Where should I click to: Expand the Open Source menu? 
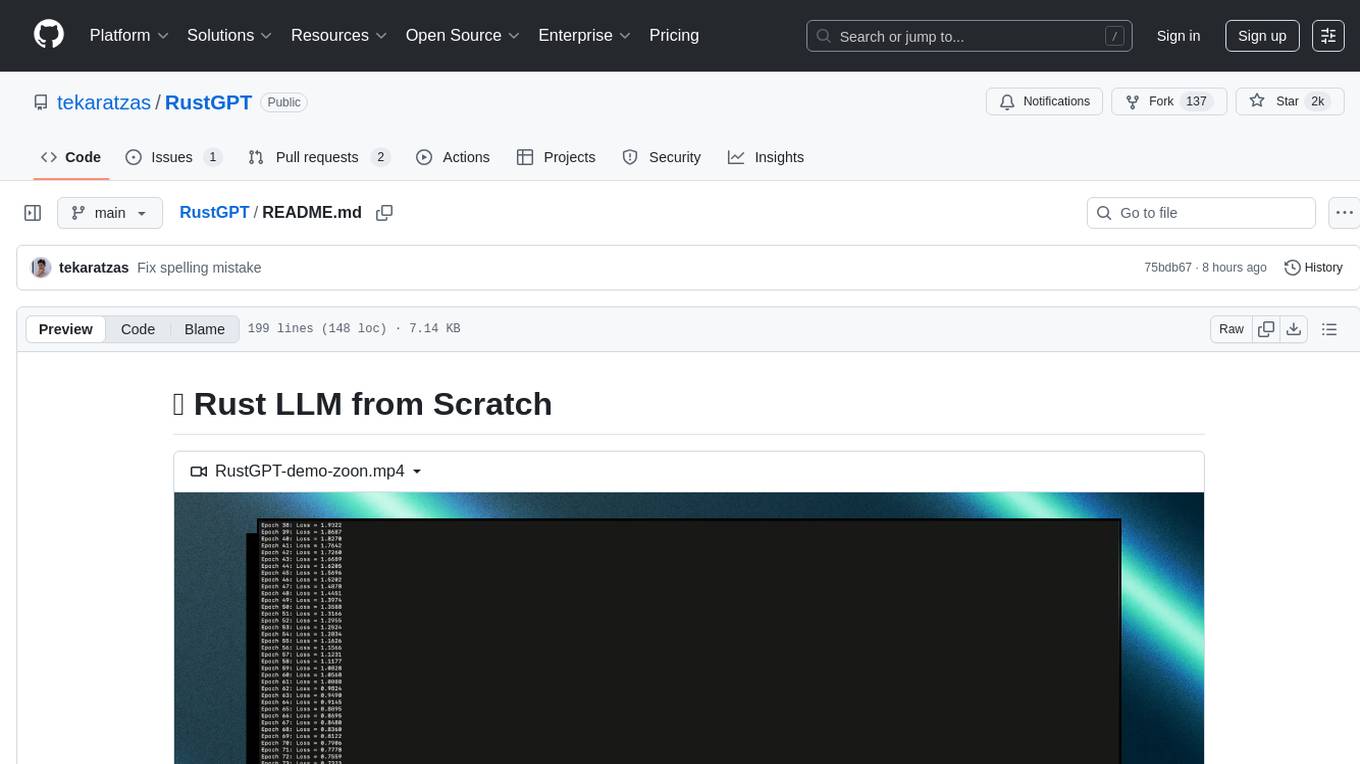click(x=463, y=35)
